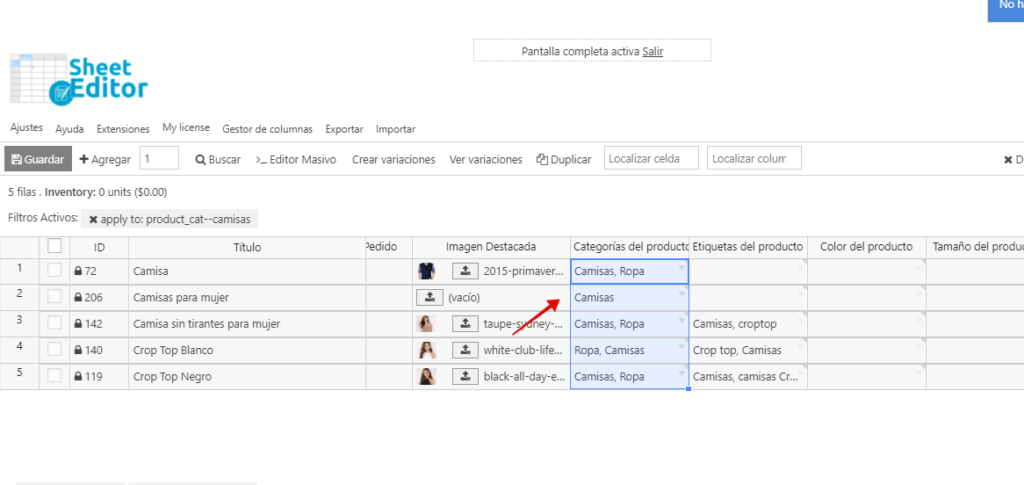Viewport: 1024px width, 485px height.
Task: Click Ver variaciones
Action: click(x=486, y=159)
